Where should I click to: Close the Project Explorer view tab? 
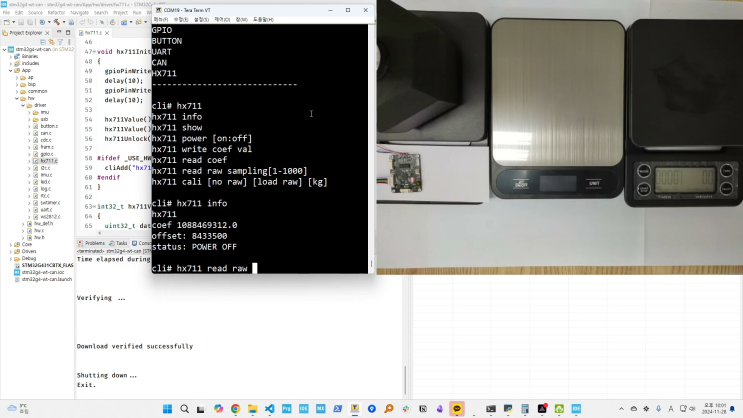pyautogui.click(x=47, y=33)
